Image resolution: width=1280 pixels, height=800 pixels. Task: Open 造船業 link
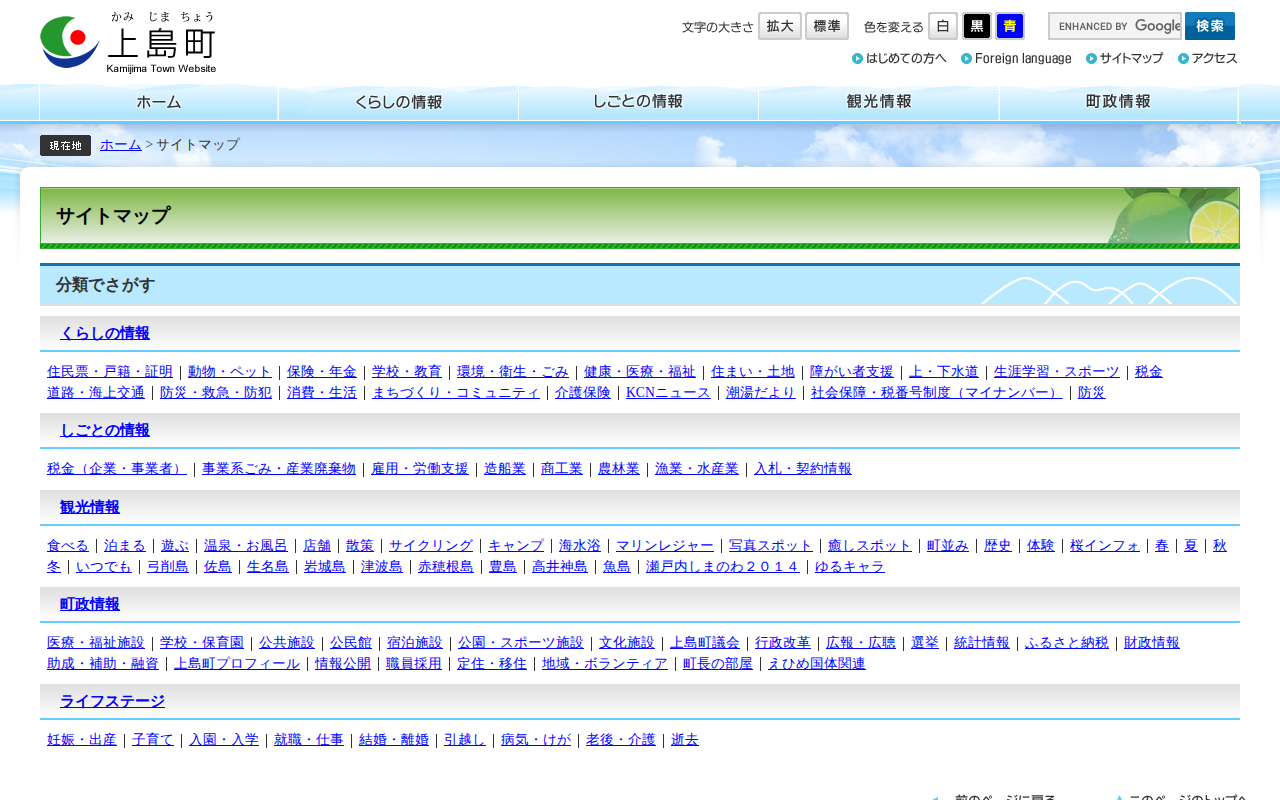[505, 469]
